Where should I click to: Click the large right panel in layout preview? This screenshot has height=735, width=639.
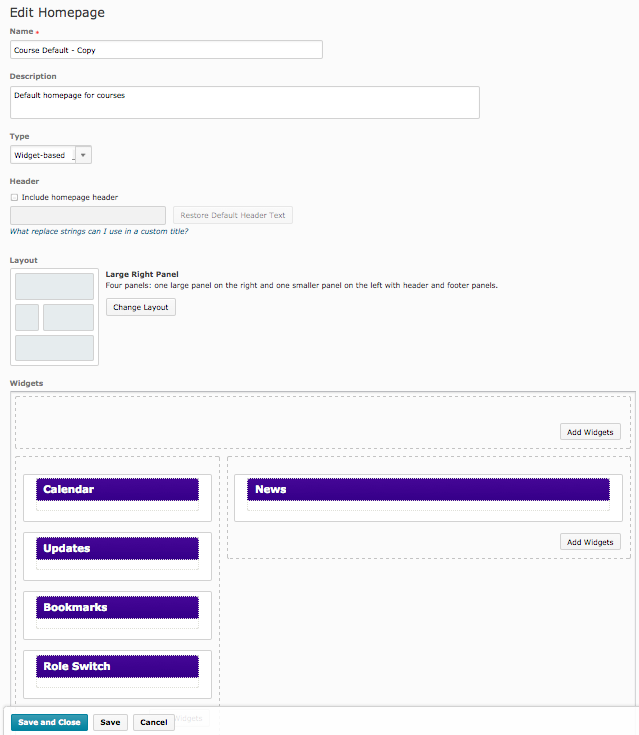point(68,318)
